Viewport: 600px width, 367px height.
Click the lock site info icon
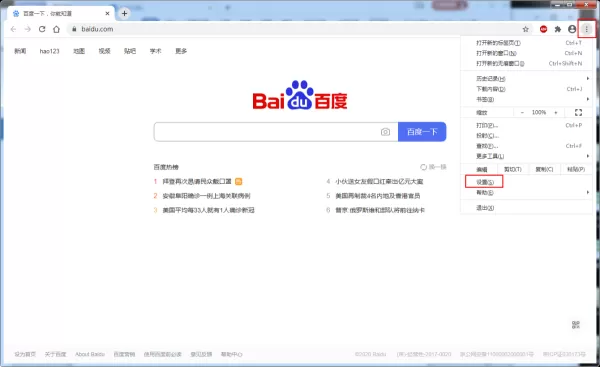[74, 29]
